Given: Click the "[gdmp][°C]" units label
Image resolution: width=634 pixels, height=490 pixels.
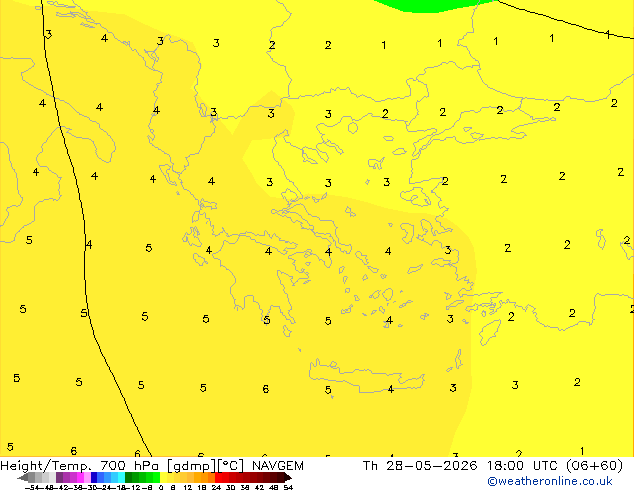Looking at the screenshot, I should pyautogui.click(x=206, y=466).
